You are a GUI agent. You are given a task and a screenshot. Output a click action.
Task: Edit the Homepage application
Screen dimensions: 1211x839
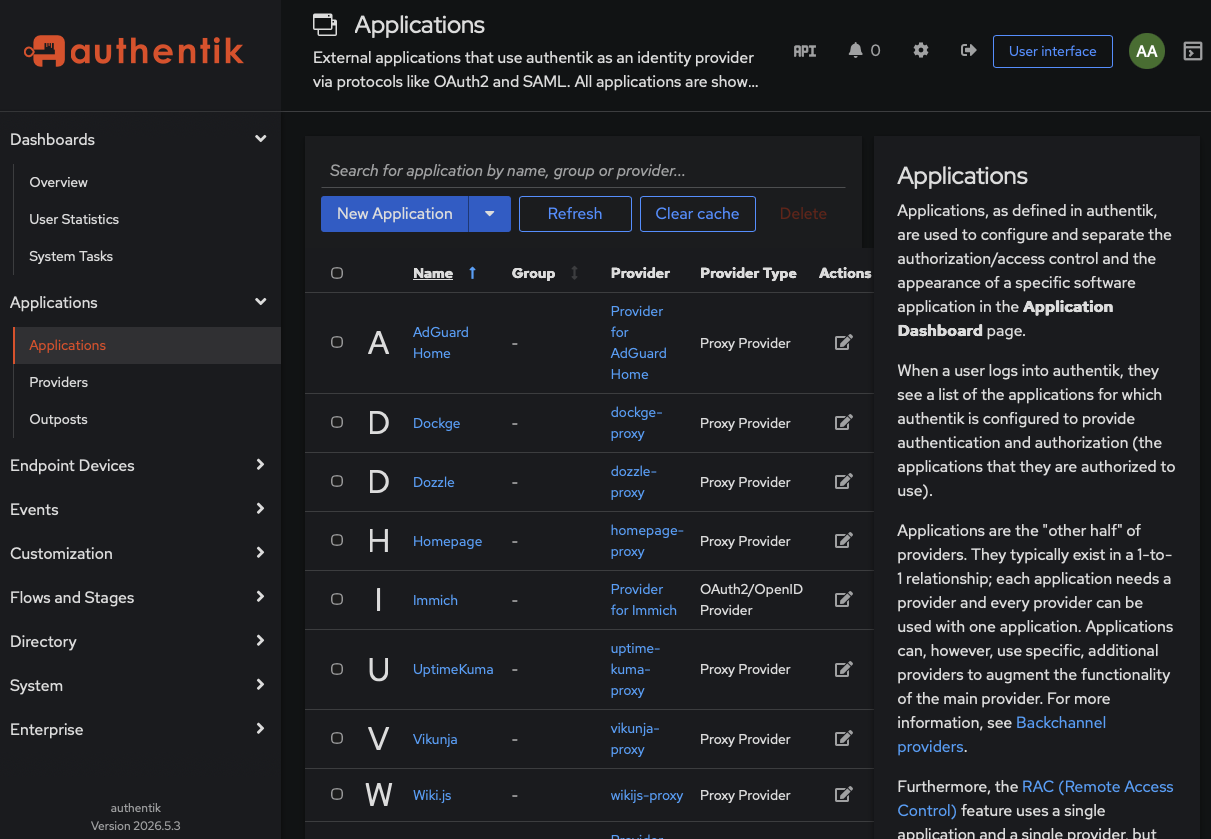[844, 541]
